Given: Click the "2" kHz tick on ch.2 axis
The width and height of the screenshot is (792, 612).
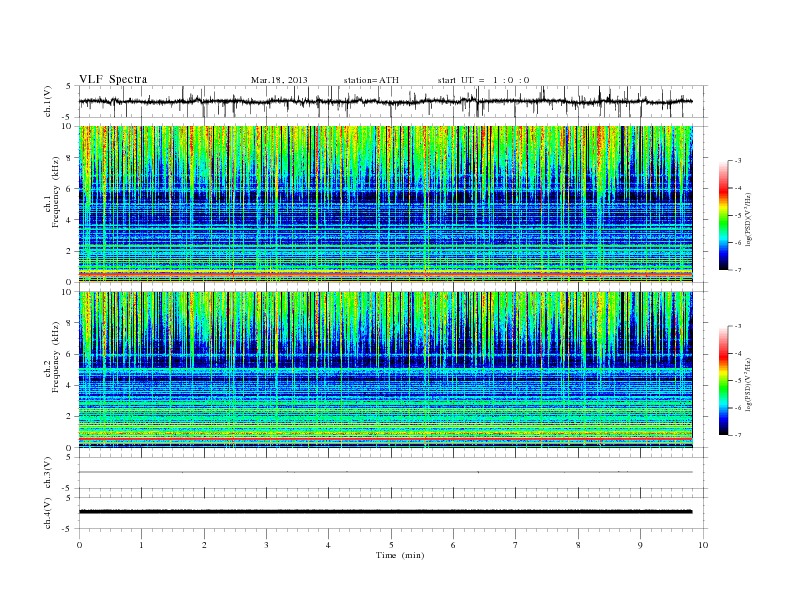Looking at the screenshot, I should tap(70, 417).
